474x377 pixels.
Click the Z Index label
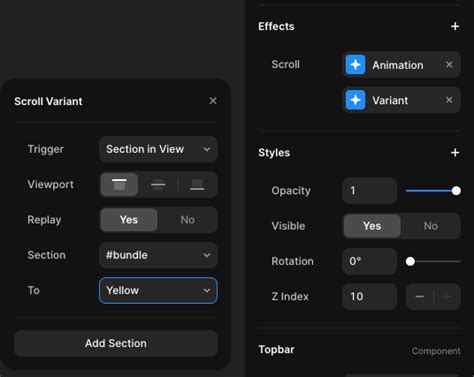(x=290, y=296)
